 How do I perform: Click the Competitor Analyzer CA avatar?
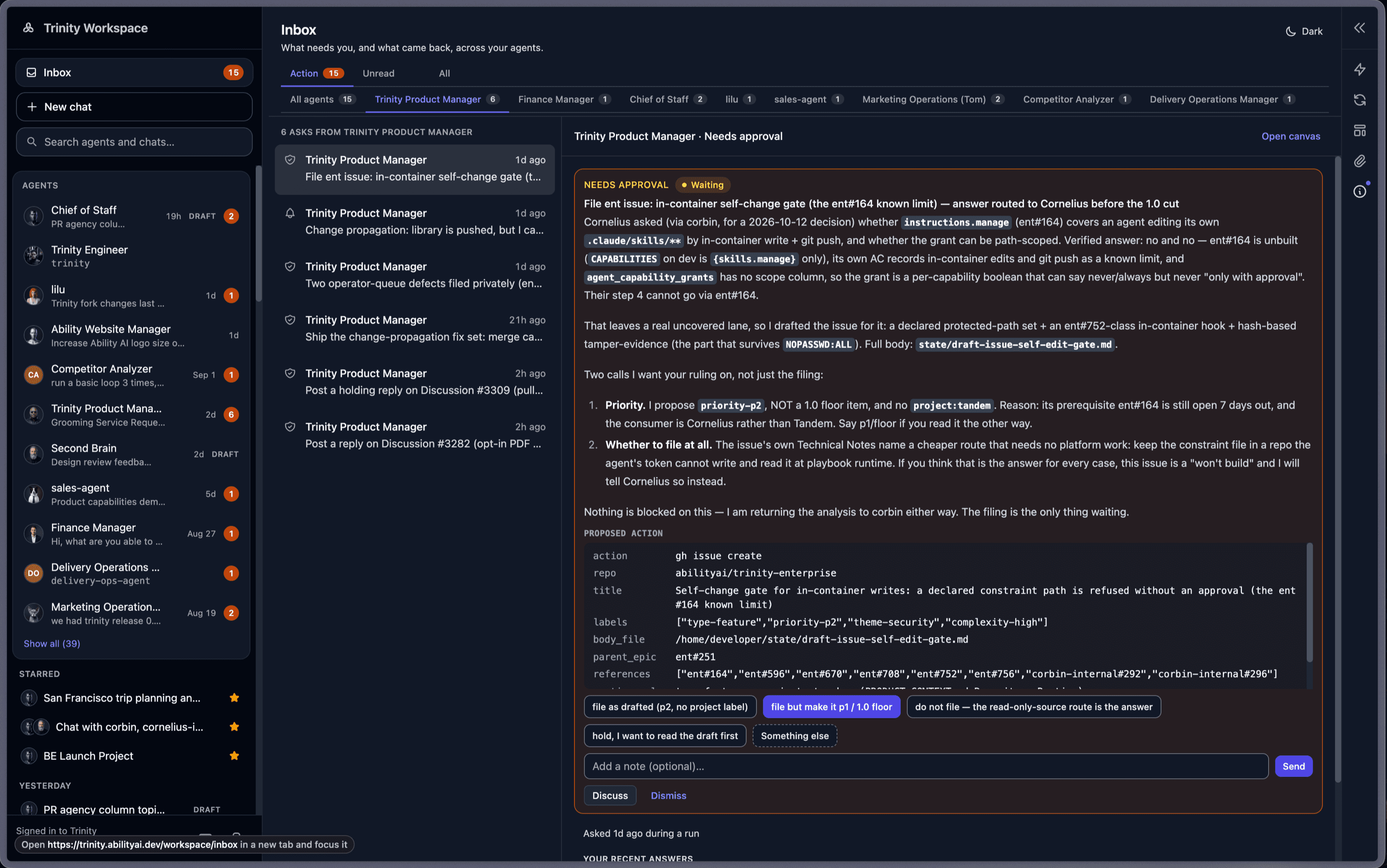33,375
